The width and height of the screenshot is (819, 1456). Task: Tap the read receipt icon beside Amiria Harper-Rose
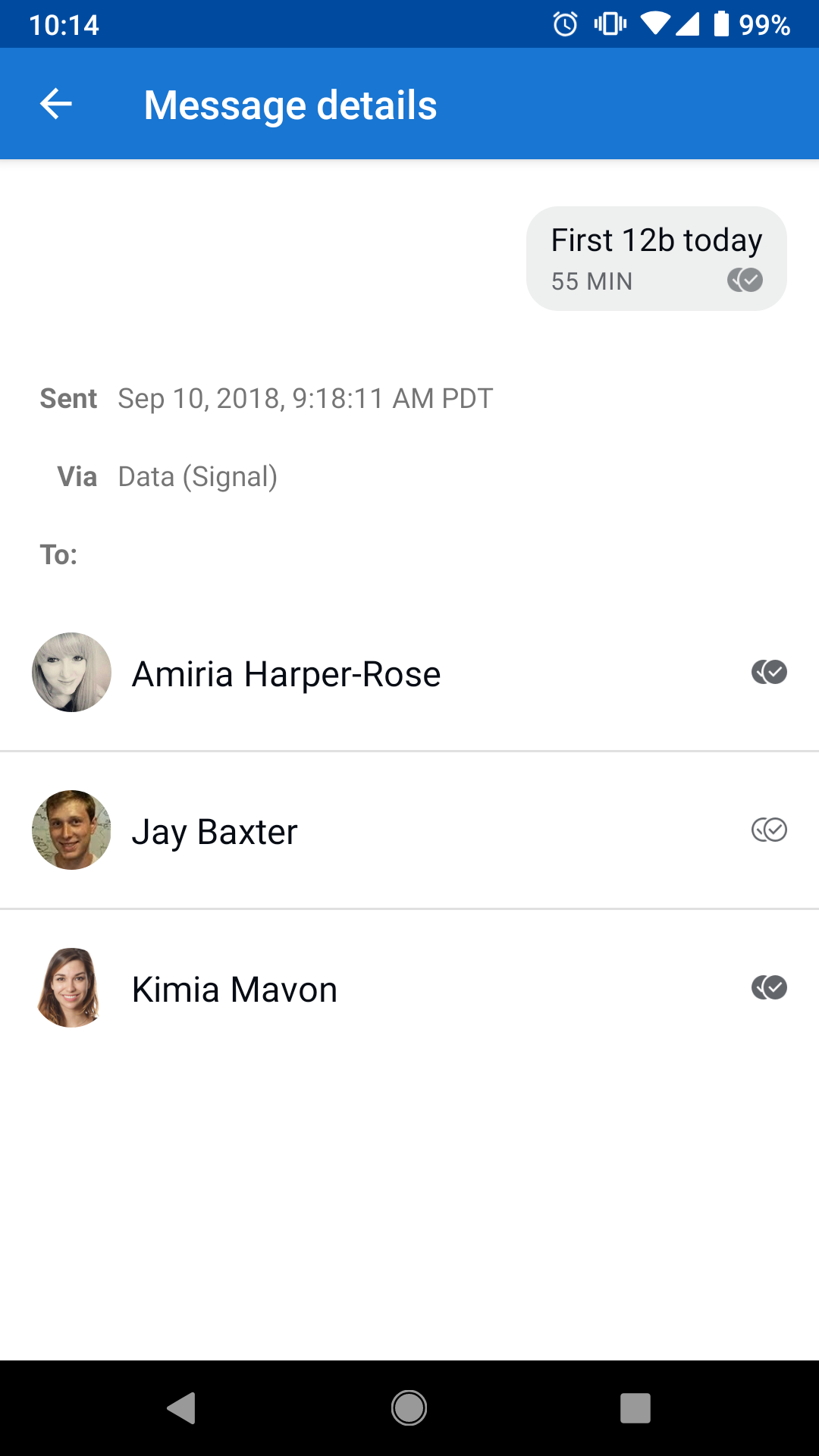[x=768, y=672]
